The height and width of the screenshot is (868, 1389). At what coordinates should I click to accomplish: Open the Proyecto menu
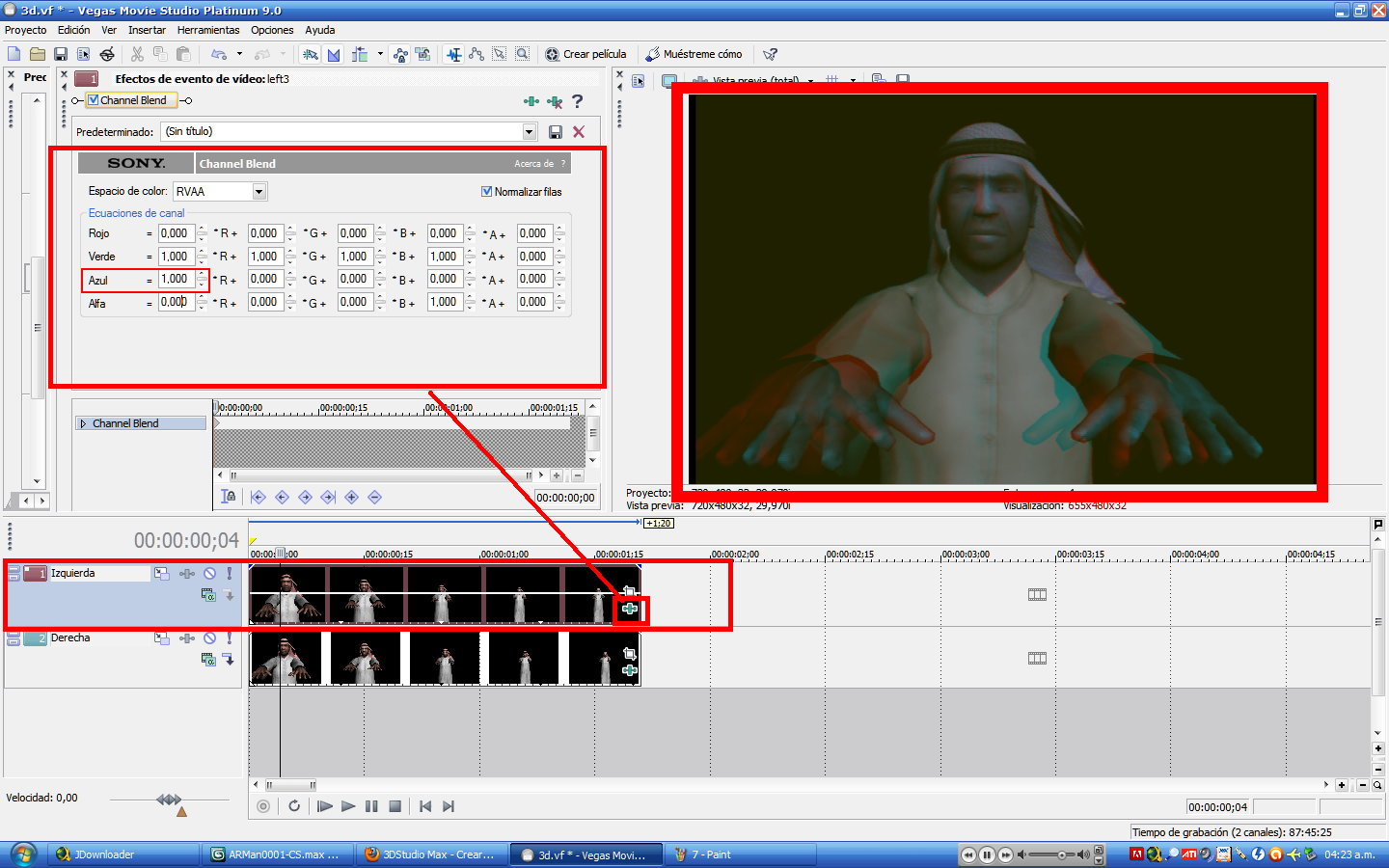[x=26, y=30]
